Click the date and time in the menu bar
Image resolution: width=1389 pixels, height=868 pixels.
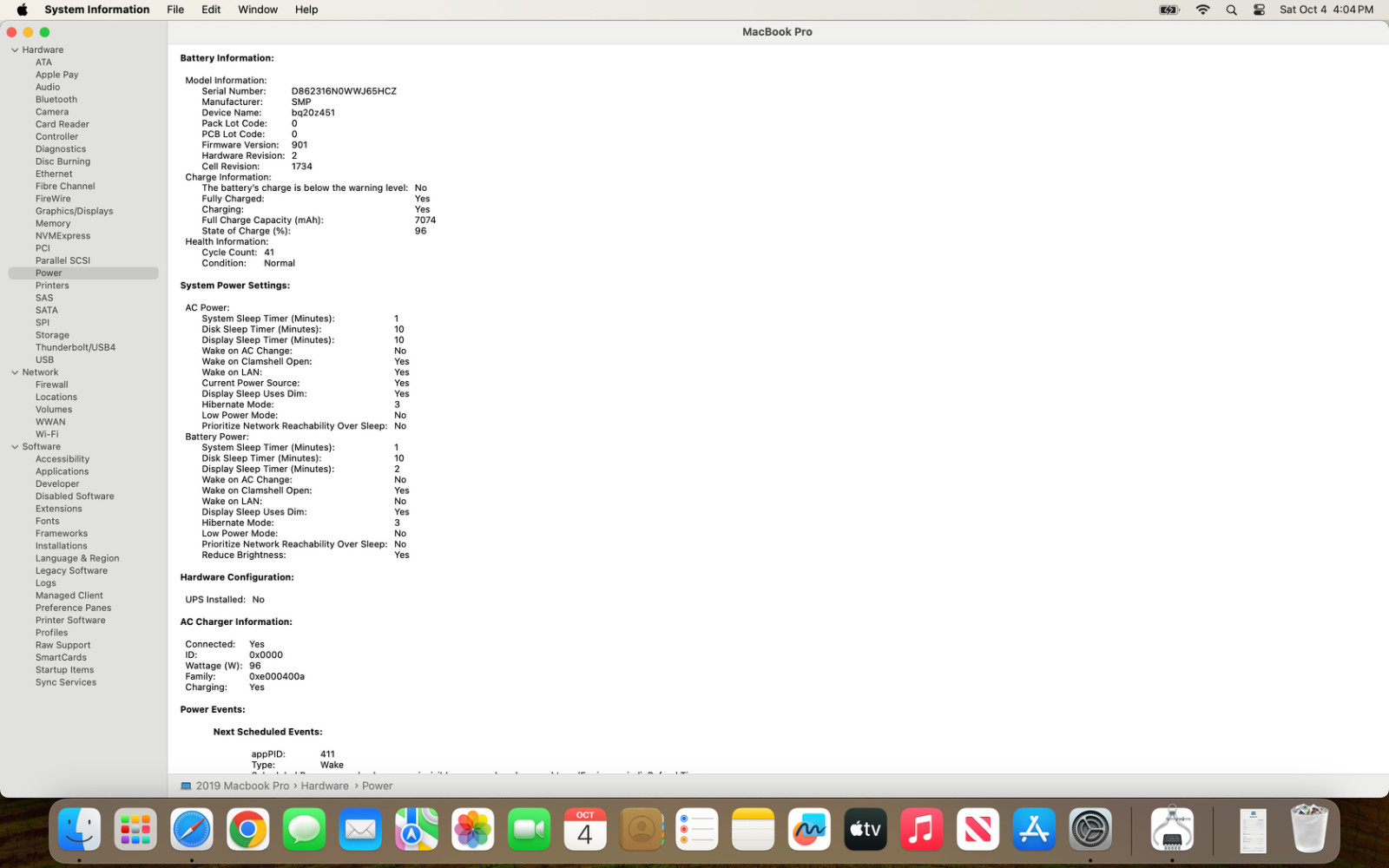[x=1326, y=10]
